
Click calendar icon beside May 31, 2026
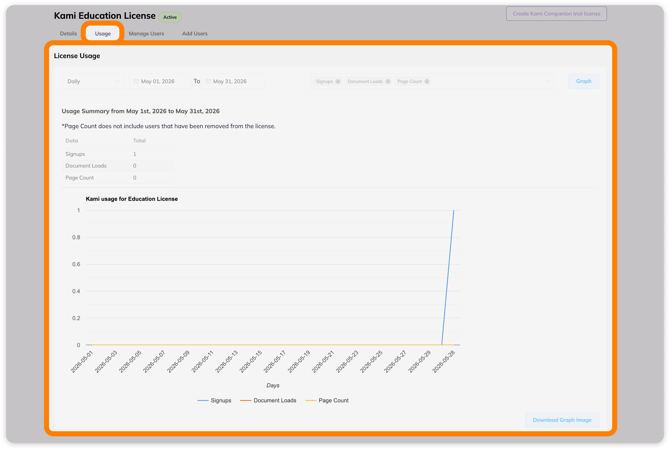[209, 81]
